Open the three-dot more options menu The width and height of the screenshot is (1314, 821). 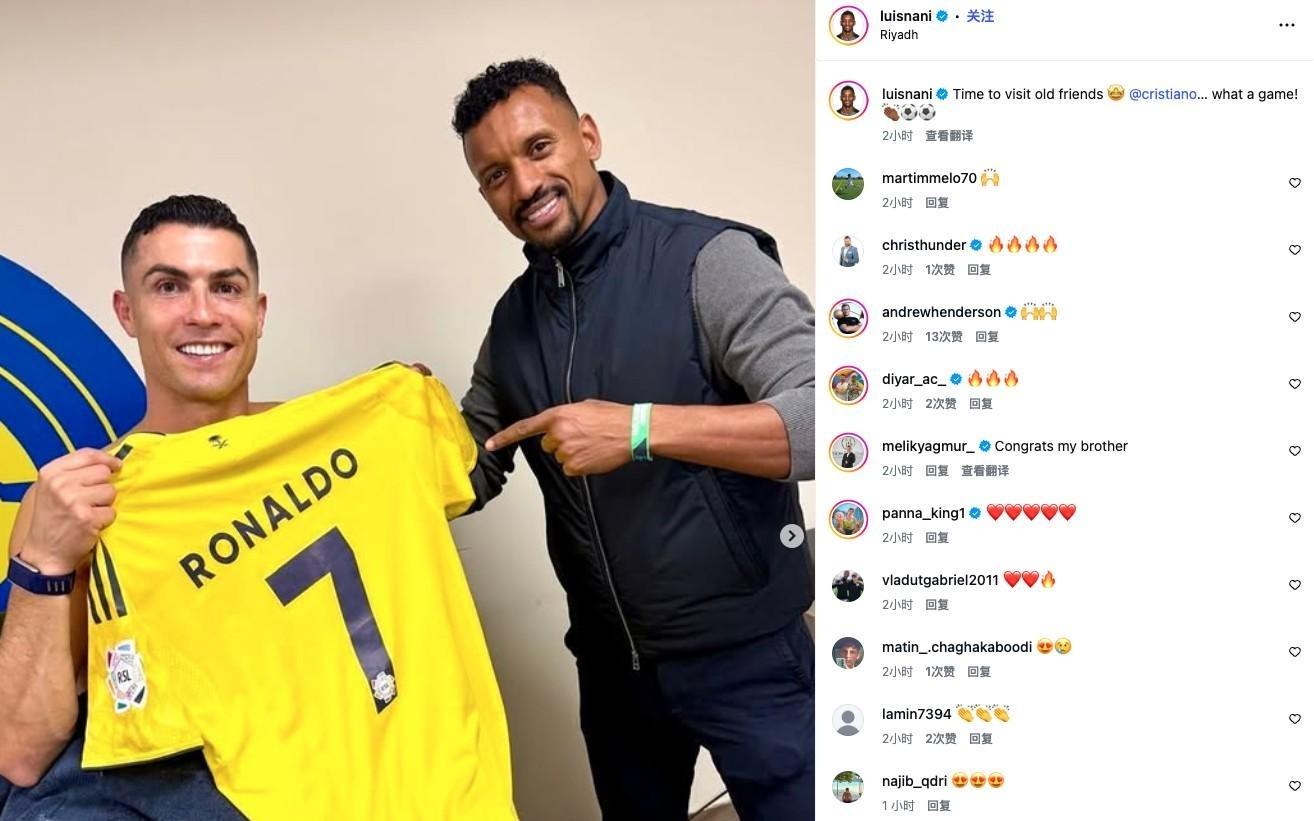click(1287, 25)
